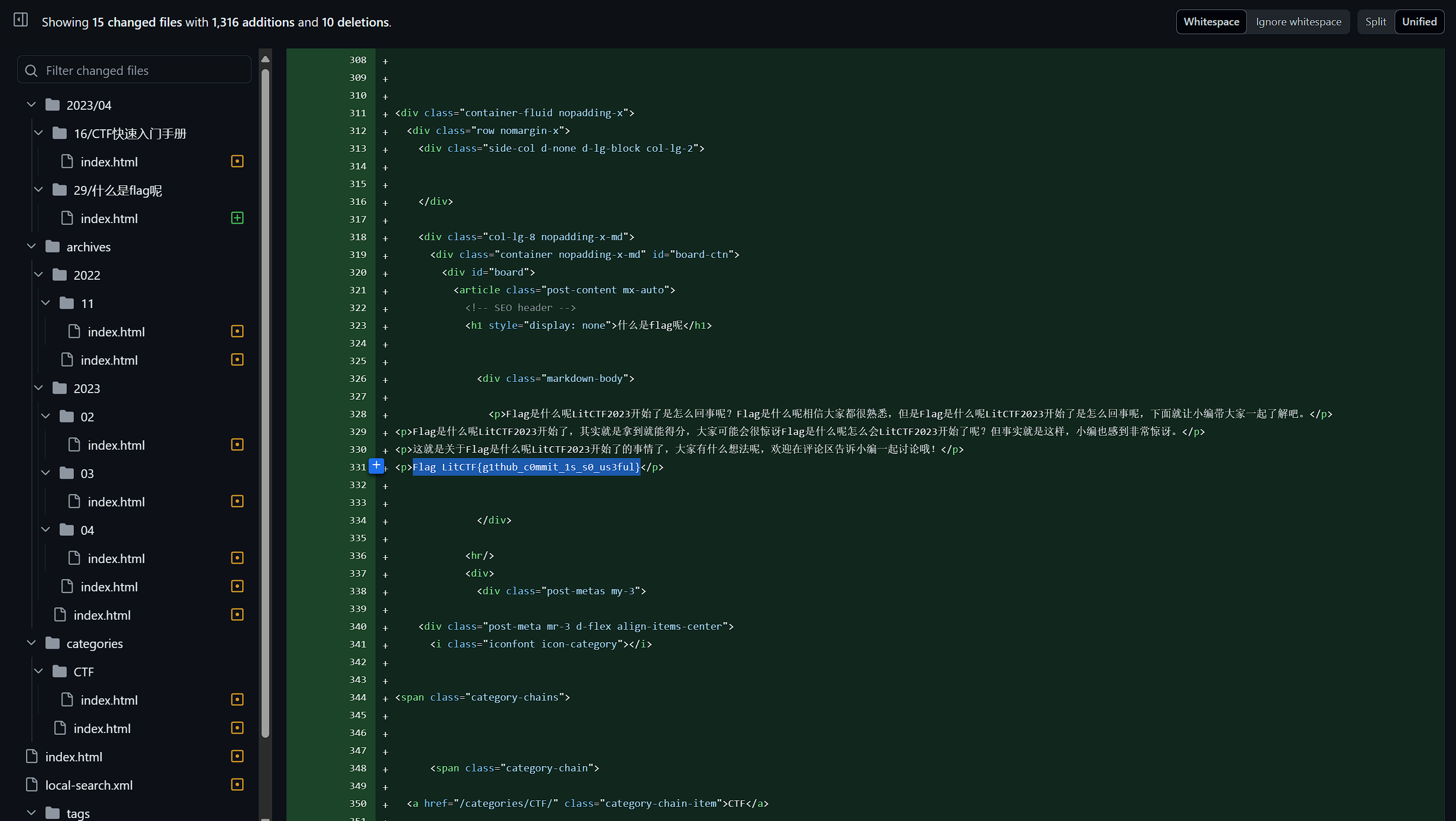Click folder icon of 29/什么是flag呢

(x=60, y=189)
